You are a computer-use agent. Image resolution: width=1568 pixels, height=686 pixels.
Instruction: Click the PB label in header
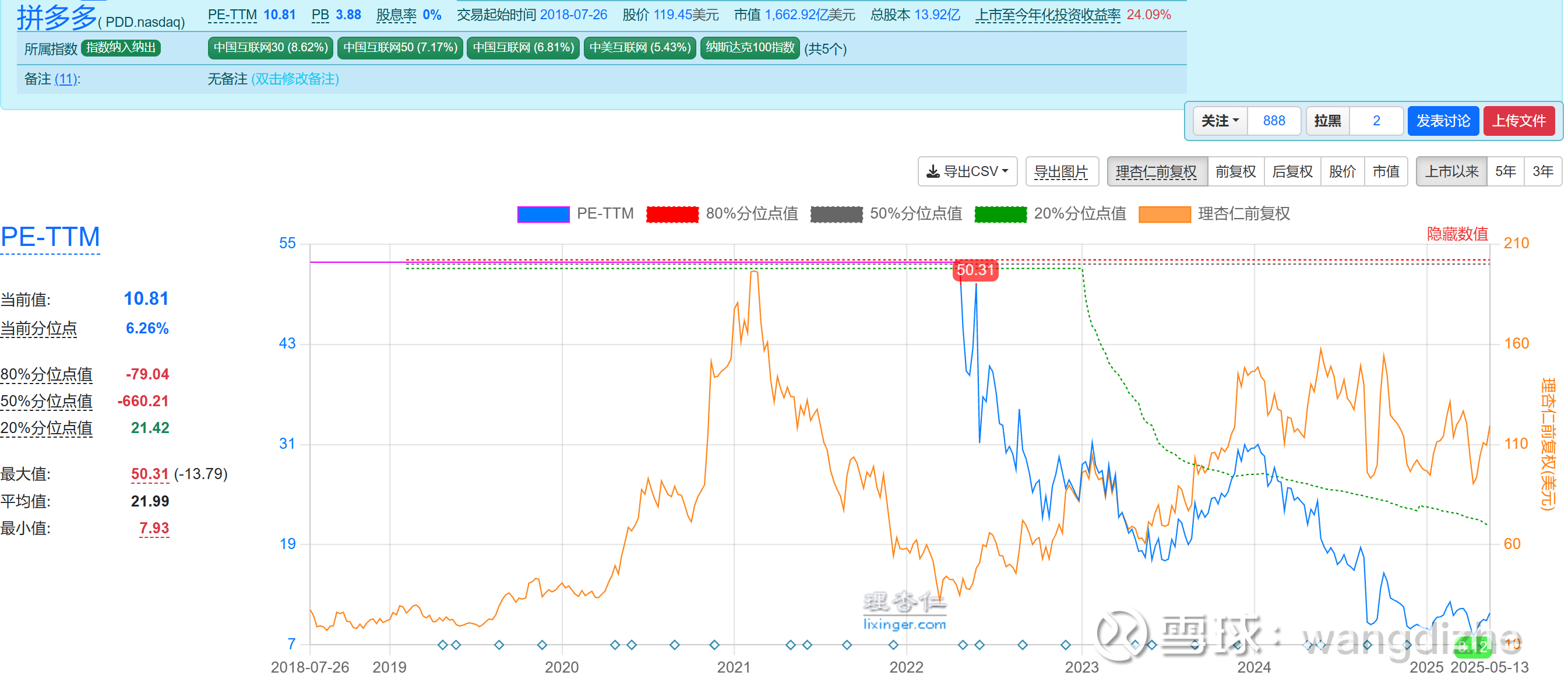pyautogui.click(x=320, y=15)
